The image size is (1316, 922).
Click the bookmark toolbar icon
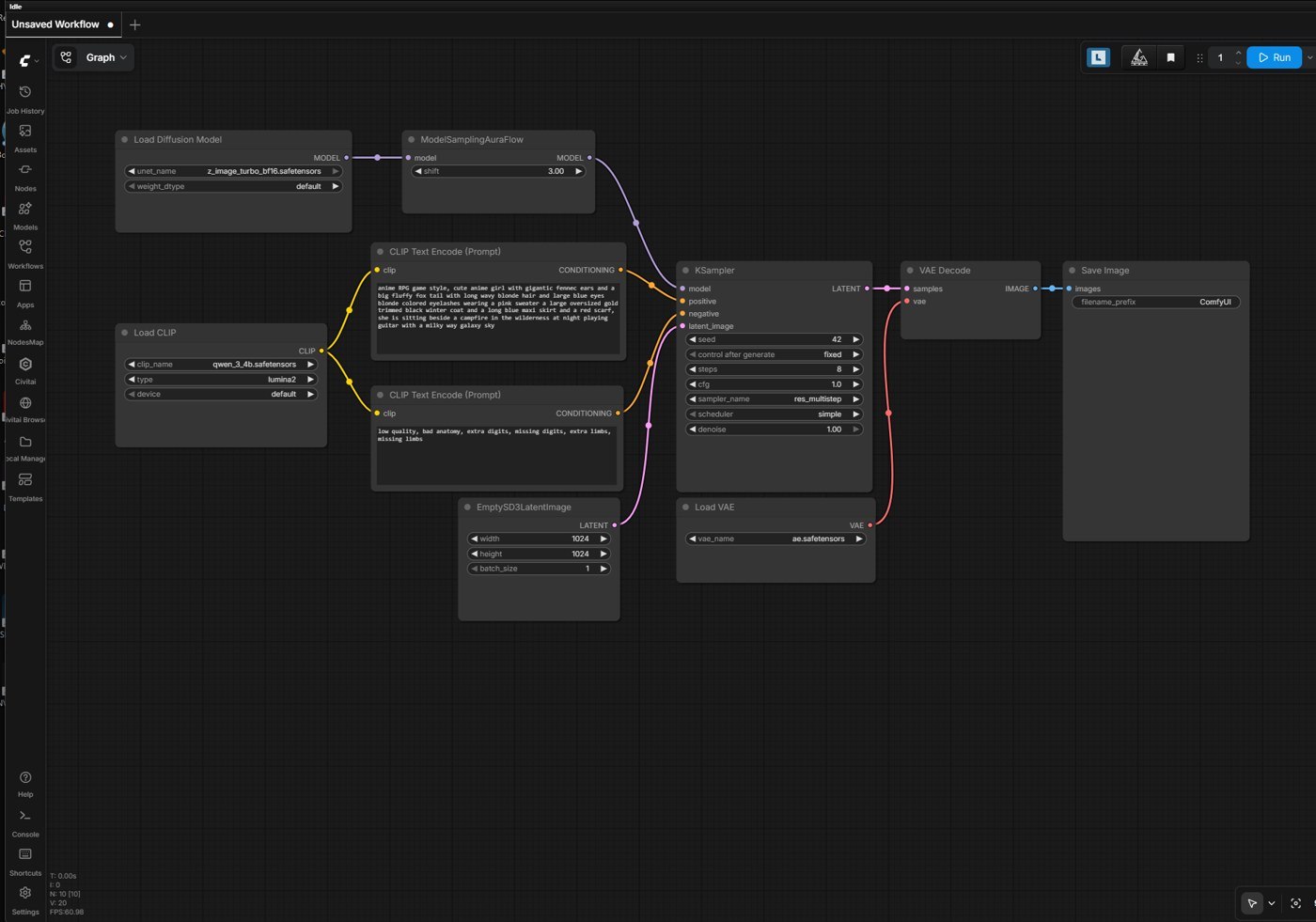1170,57
